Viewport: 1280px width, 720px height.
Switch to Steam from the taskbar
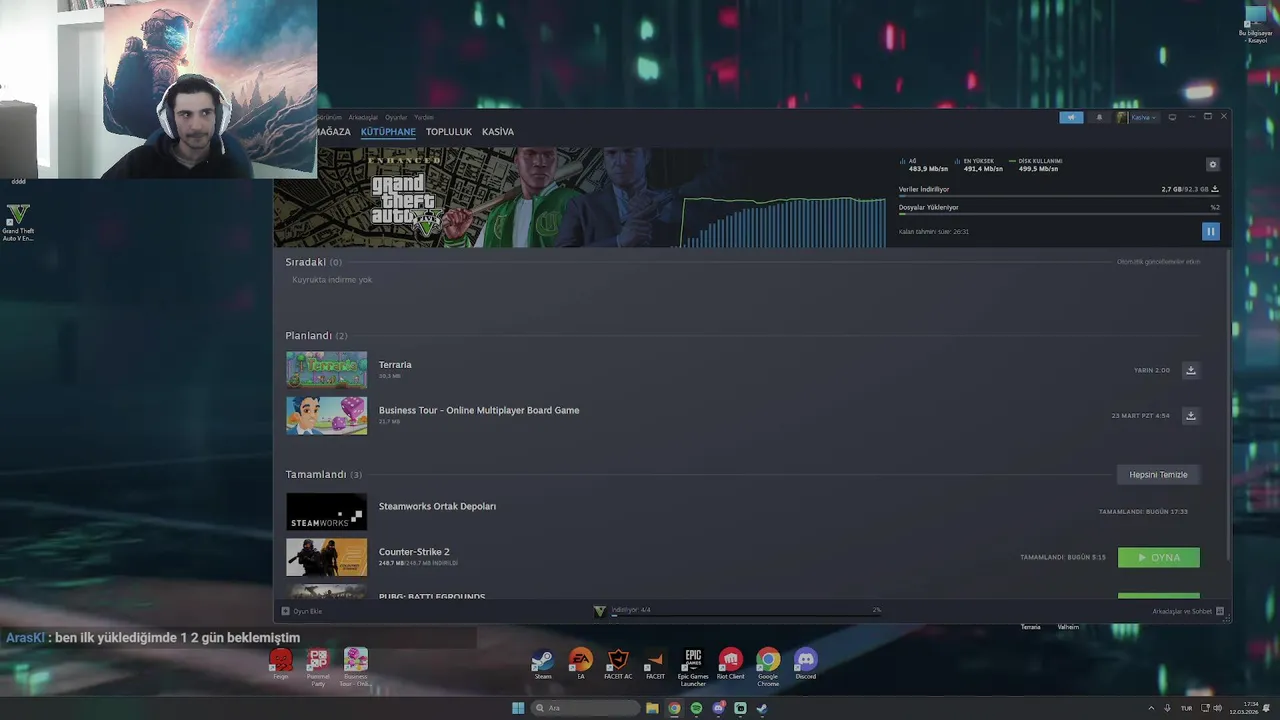(x=762, y=708)
